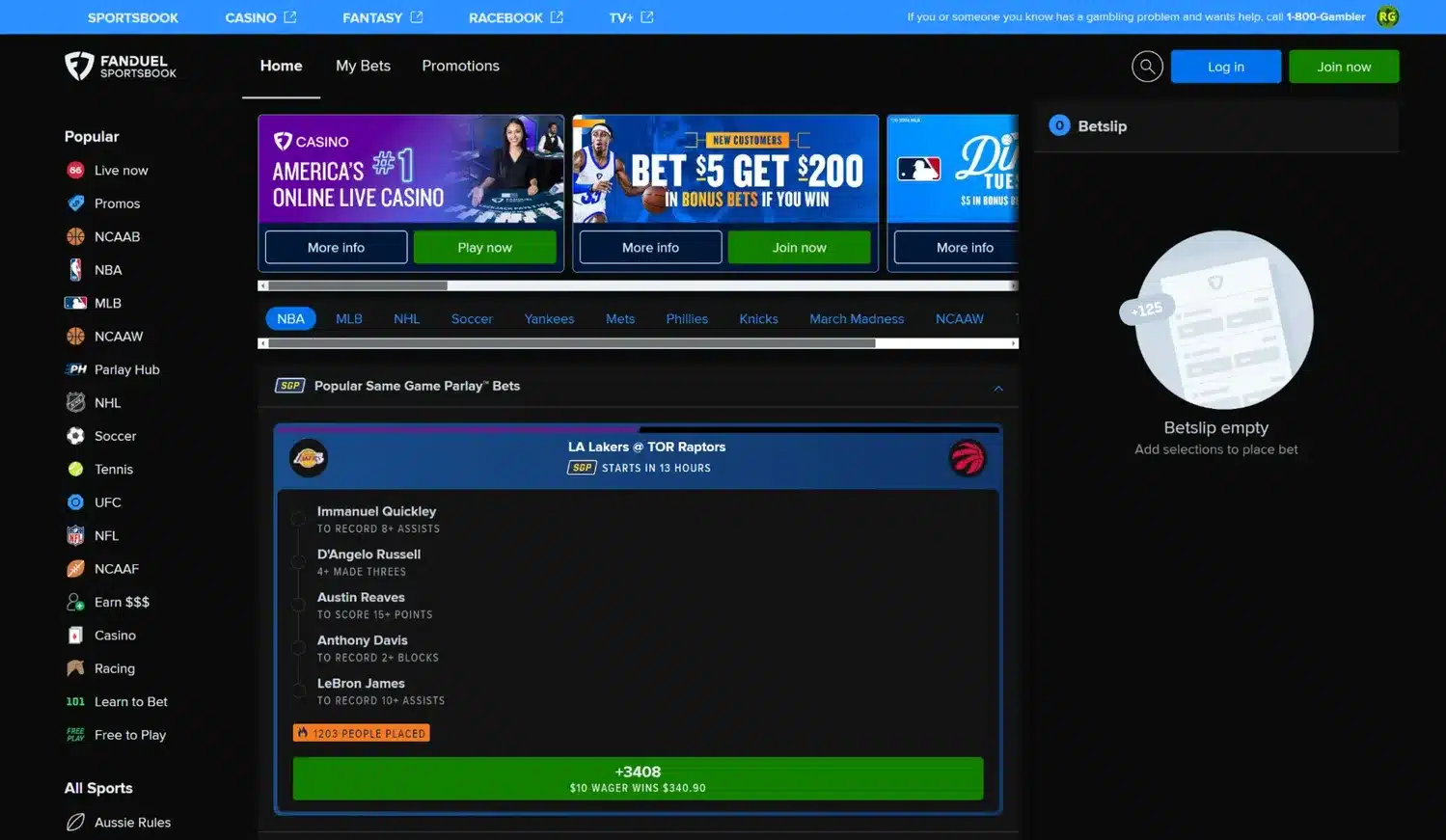Click the promo banners horizontal scrollbar
This screenshot has width=1446, height=840.
click(638, 285)
